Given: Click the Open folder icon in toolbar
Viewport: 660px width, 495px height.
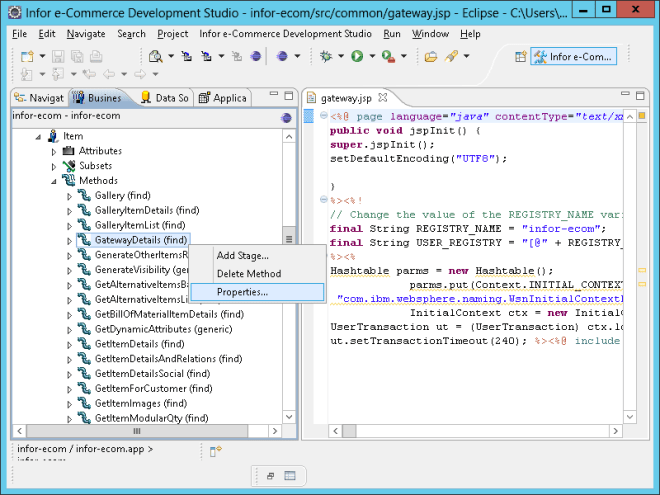Looking at the screenshot, I should [431, 56].
